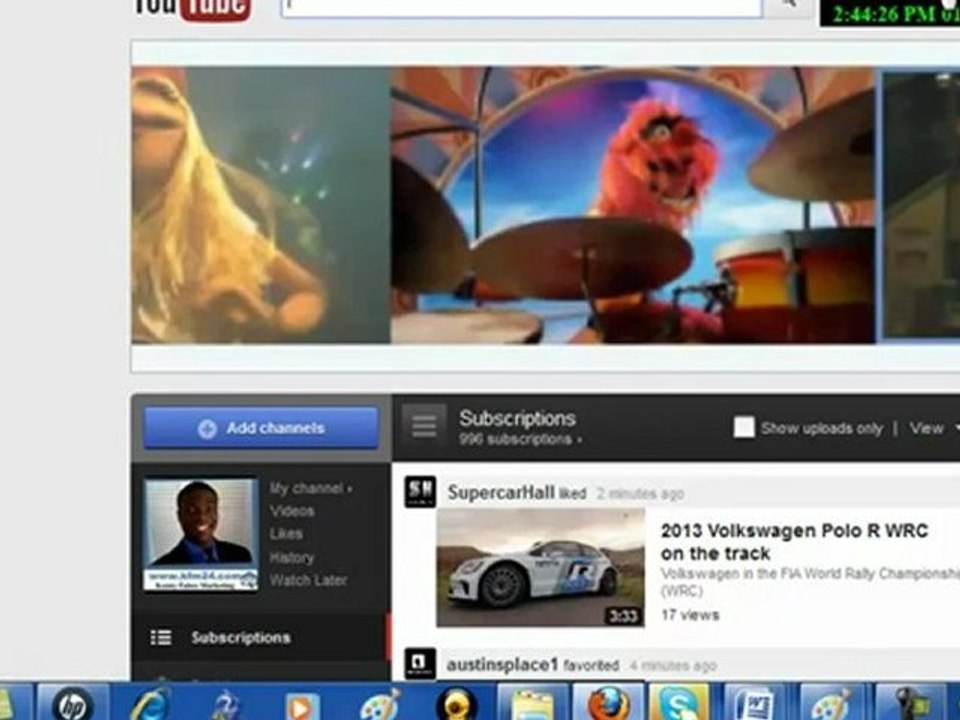Click the plus icon on Add channels

click(x=207, y=429)
